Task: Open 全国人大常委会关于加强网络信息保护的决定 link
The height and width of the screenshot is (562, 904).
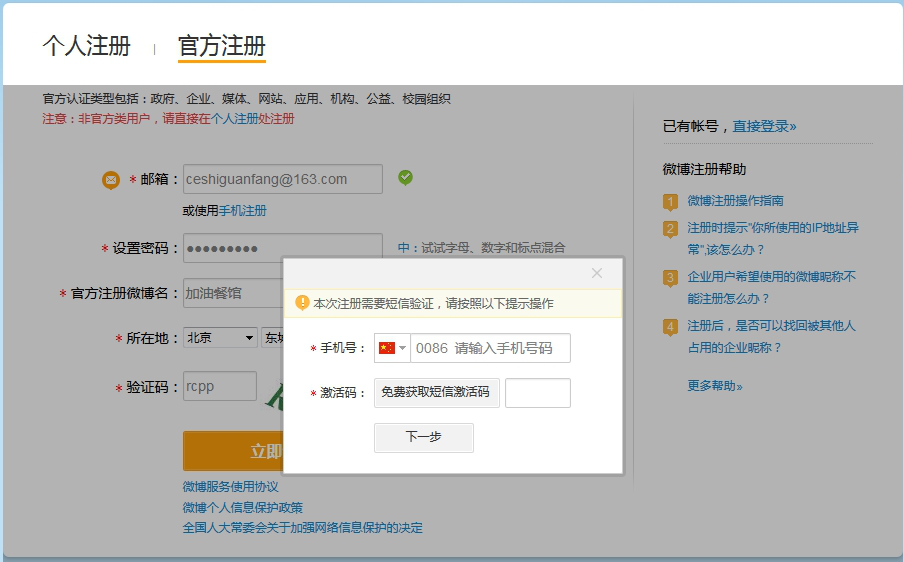Action: click(303, 528)
